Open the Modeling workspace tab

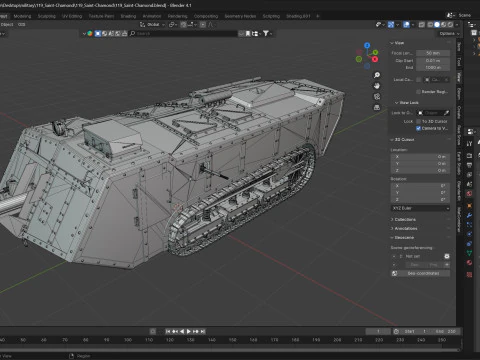click(x=22, y=16)
